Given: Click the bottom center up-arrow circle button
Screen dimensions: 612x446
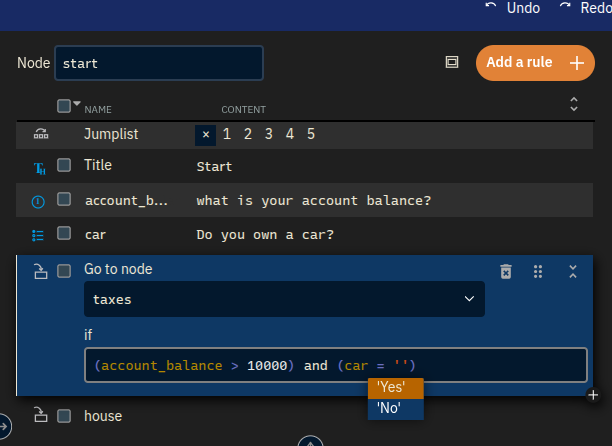Looking at the screenshot, I should (x=310, y=442).
